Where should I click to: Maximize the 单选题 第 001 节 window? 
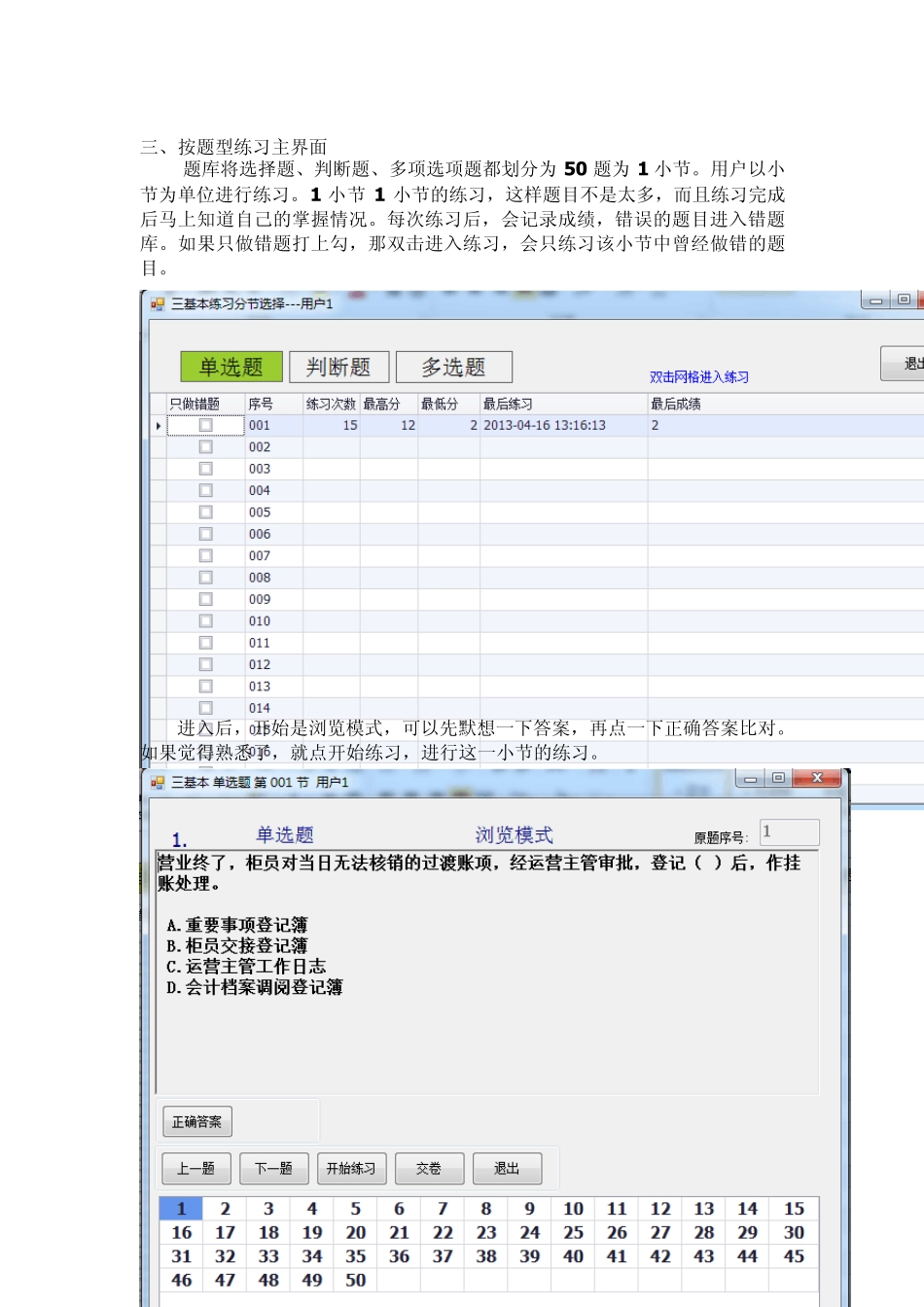(778, 778)
